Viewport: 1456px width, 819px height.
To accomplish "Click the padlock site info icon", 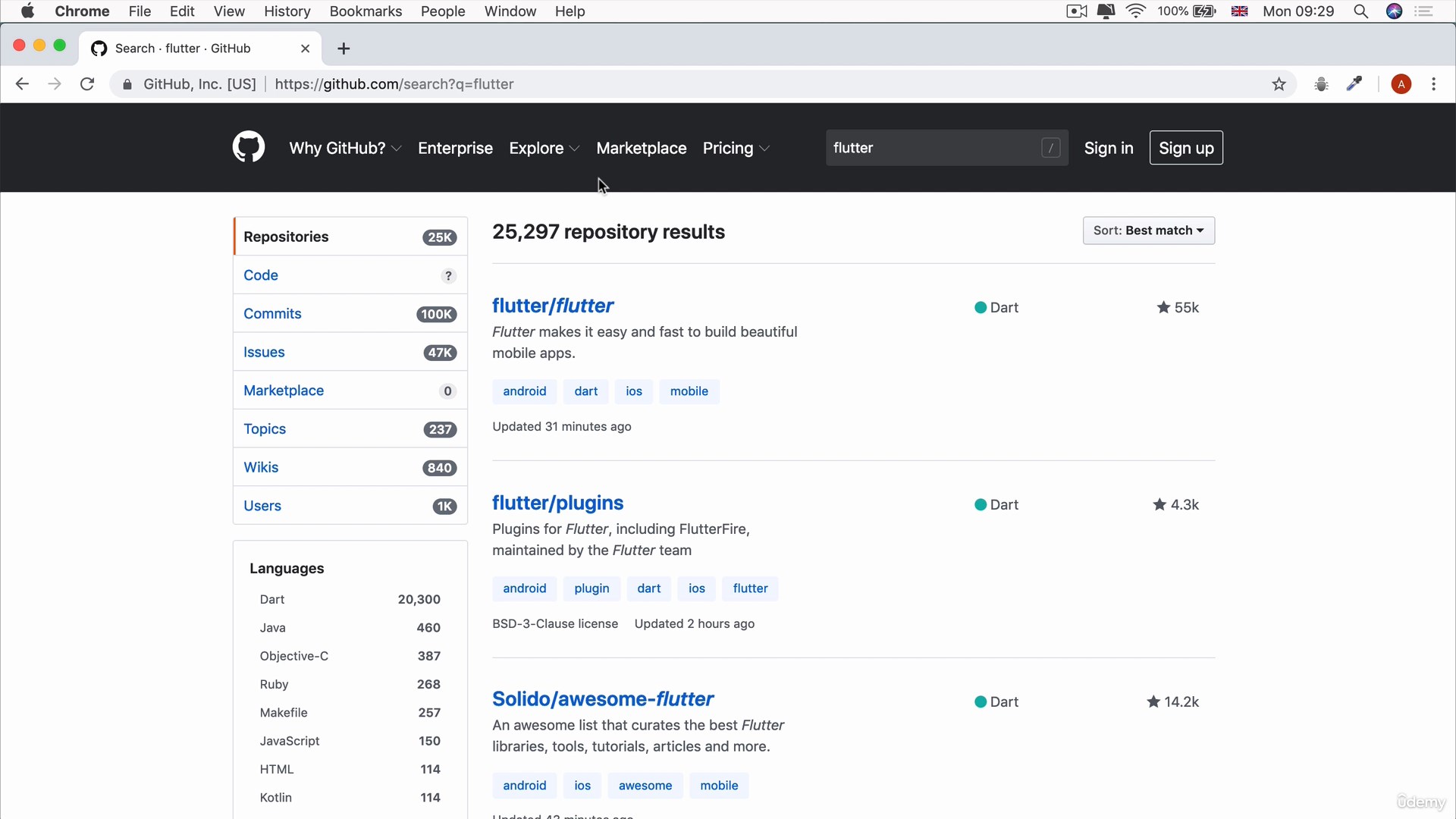I will 127,84.
